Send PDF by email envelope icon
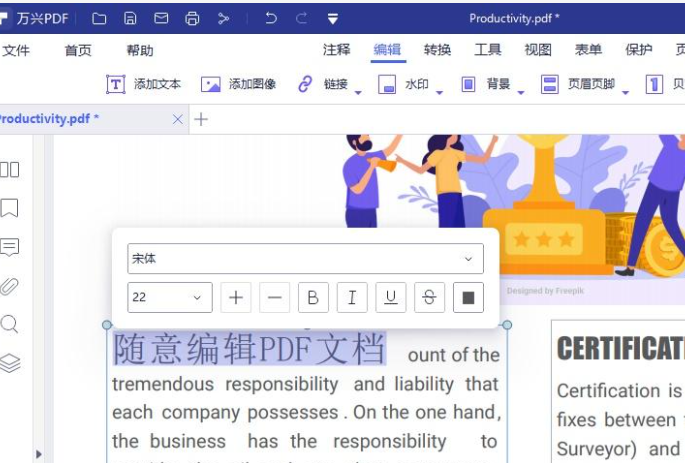 click(x=161, y=18)
